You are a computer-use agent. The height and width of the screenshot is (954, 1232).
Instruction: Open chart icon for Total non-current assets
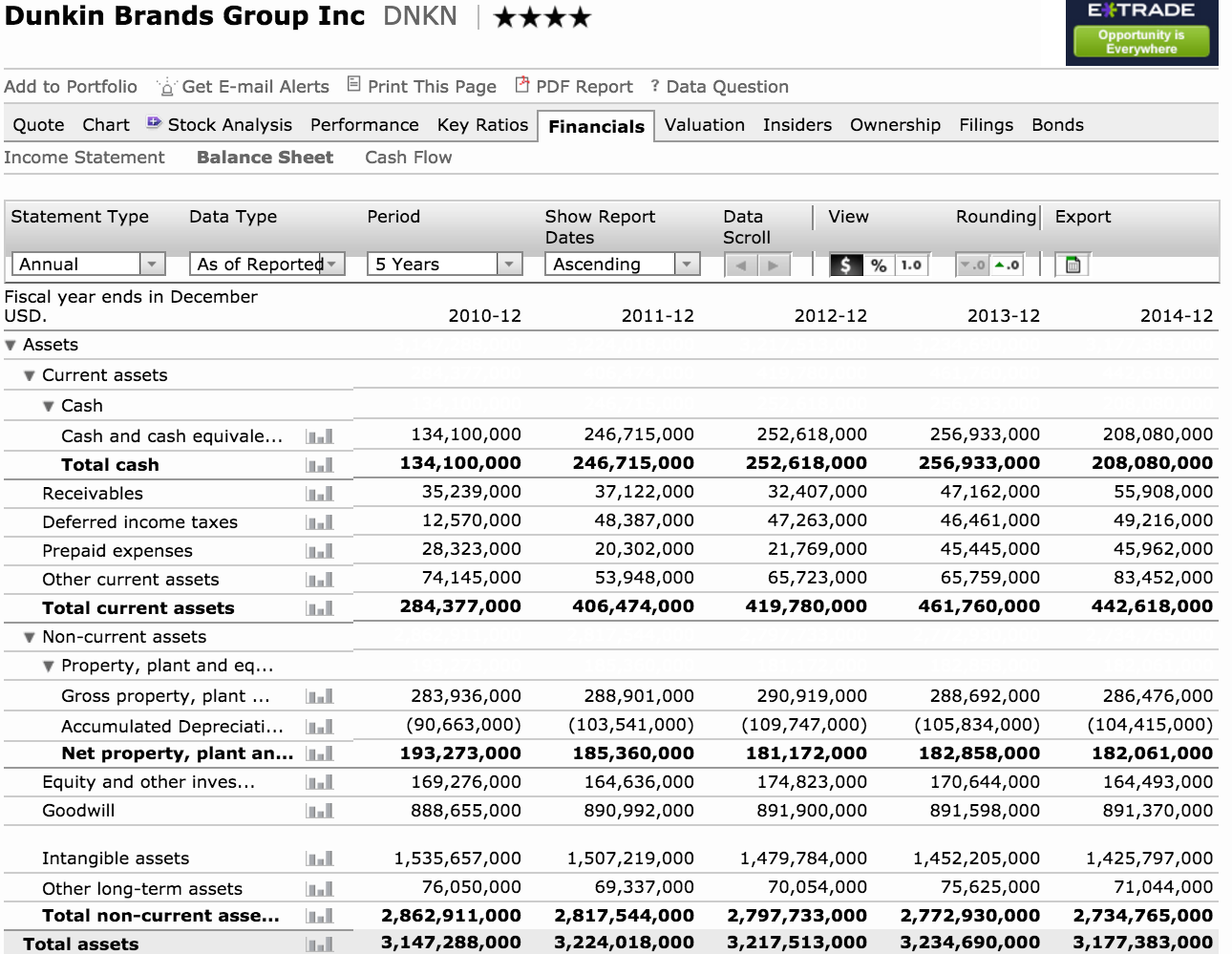pyautogui.click(x=320, y=916)
